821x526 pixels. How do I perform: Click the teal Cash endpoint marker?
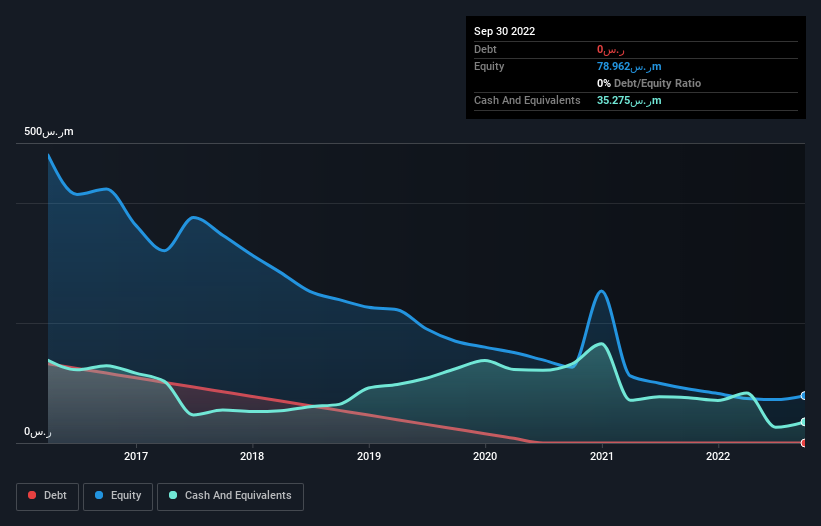pyautogui.click(x=804, y=422)
